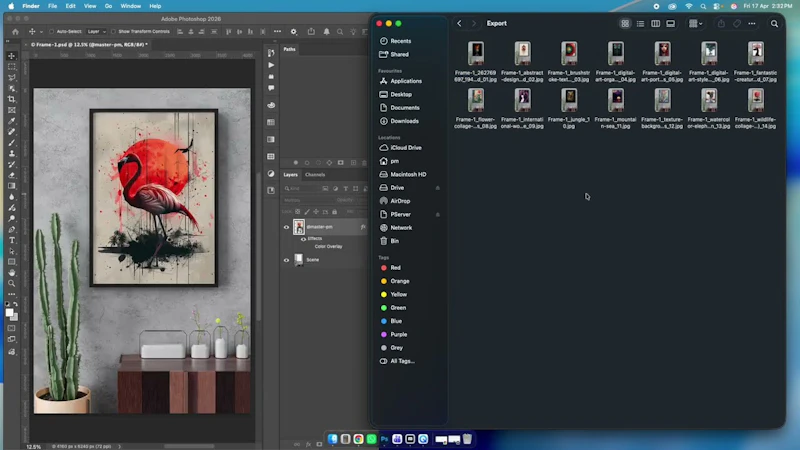Select the Move tool in Photoshop toolbox
This screenshot has width=800, height=450.
coord(12,56)
